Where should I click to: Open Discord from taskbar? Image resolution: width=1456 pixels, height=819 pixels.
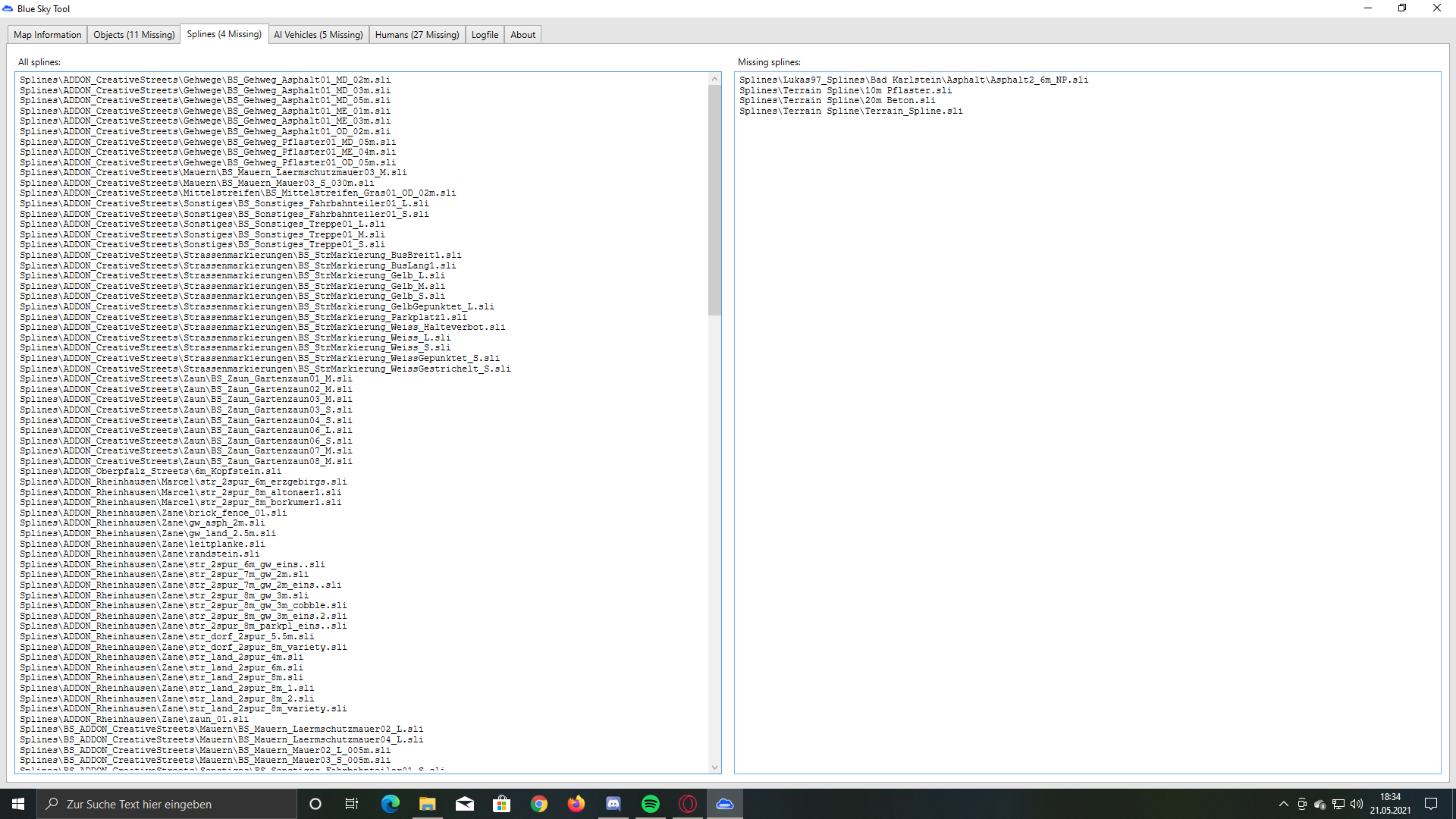613,804
